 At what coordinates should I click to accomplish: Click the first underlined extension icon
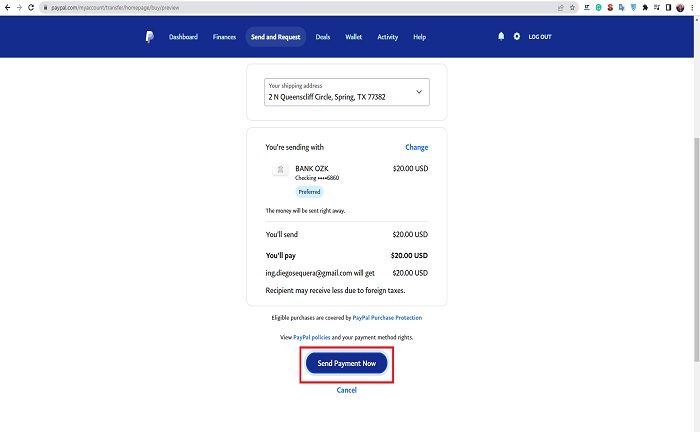[x=587, y=7]
